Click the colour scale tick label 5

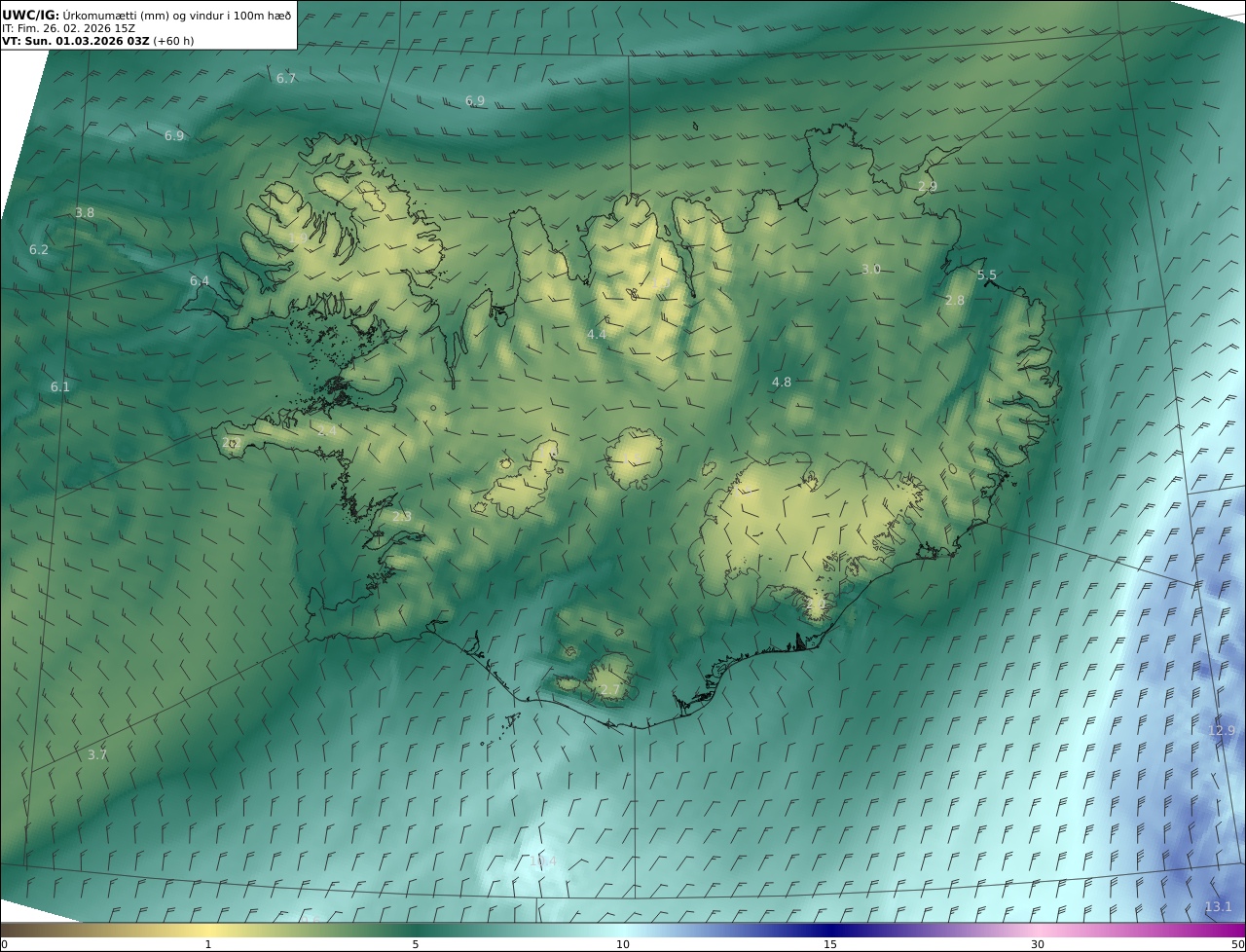(416, 944)
